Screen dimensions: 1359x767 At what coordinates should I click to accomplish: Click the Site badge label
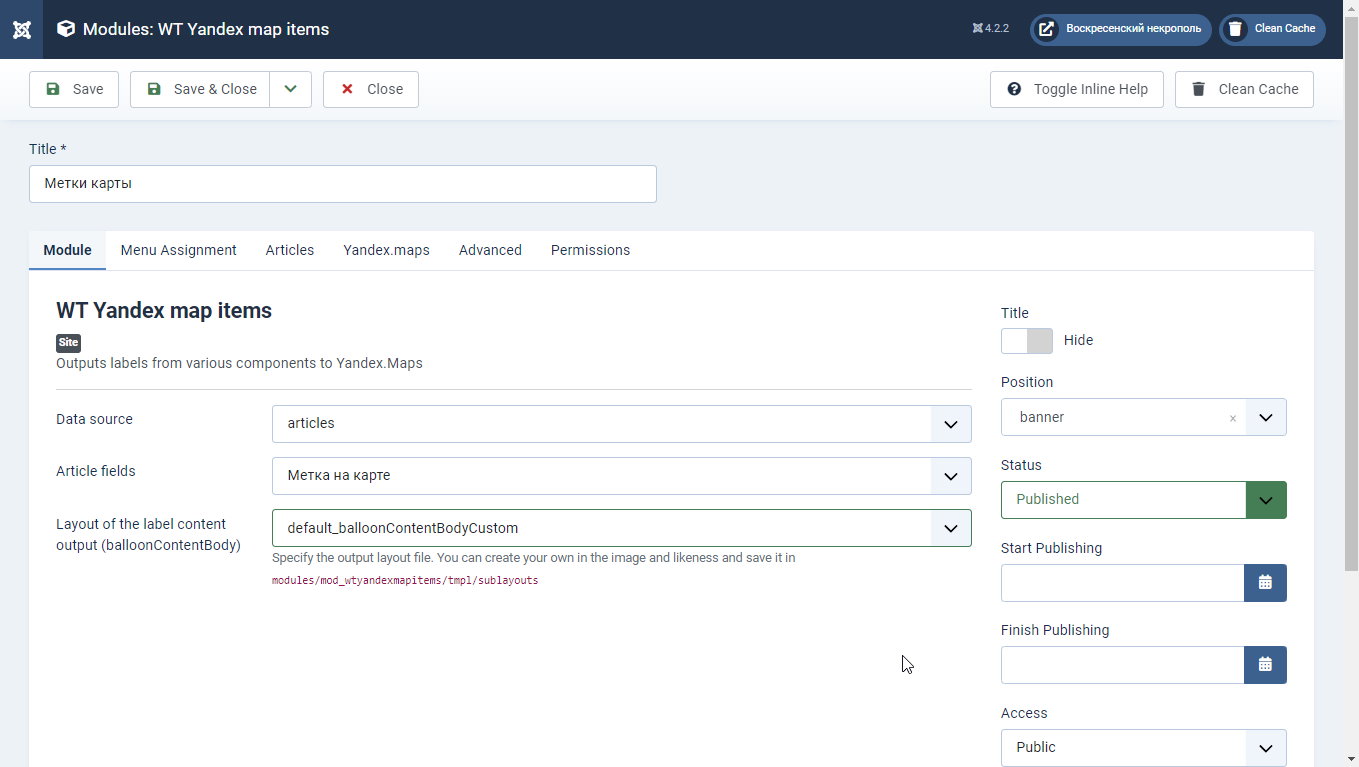[x=68, y=342]
